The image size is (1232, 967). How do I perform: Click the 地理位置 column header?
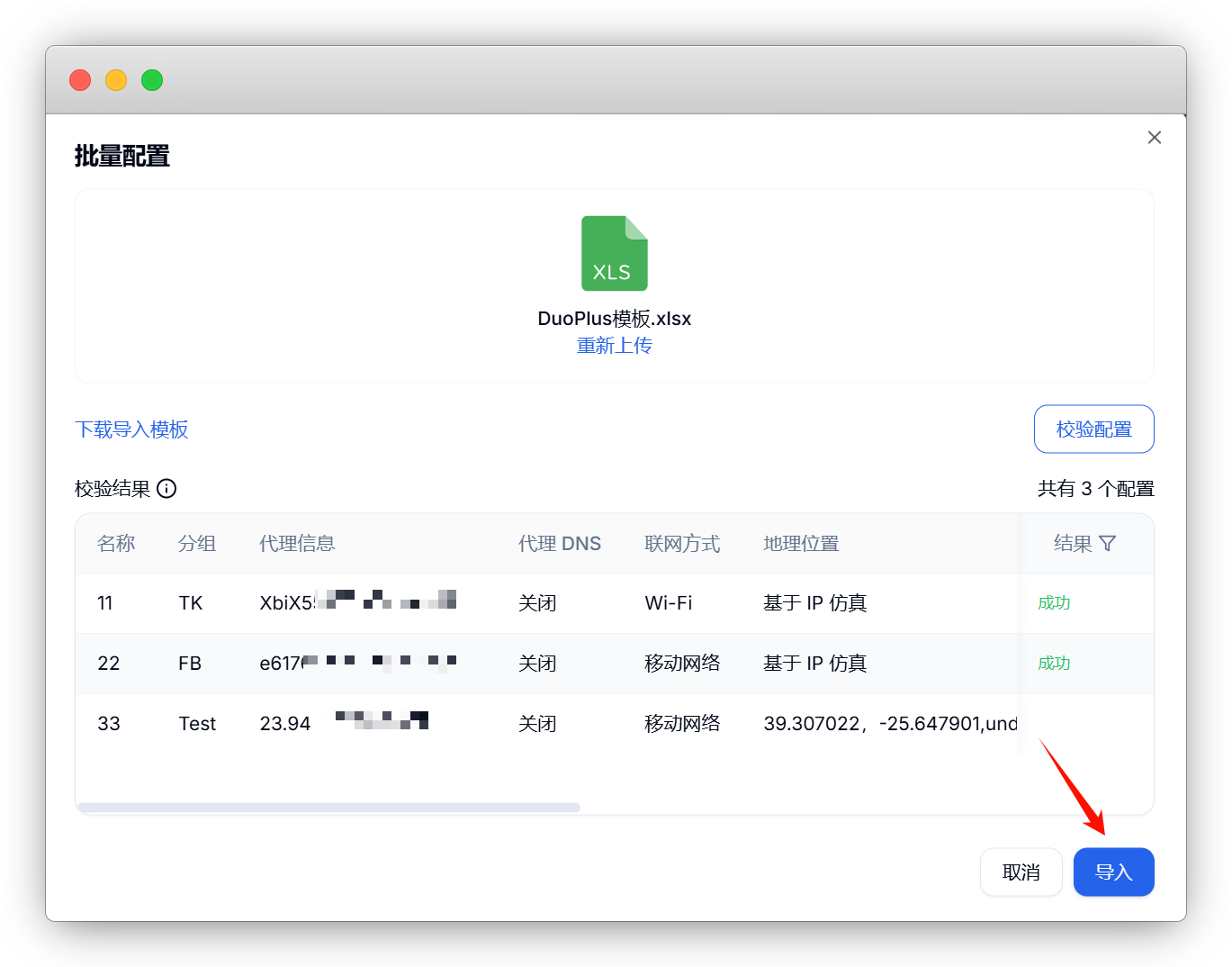click(x=801, y=544)
